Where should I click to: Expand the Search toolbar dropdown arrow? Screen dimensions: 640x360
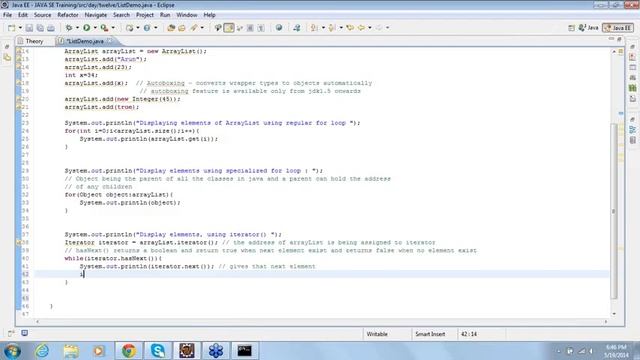point(202,28)
